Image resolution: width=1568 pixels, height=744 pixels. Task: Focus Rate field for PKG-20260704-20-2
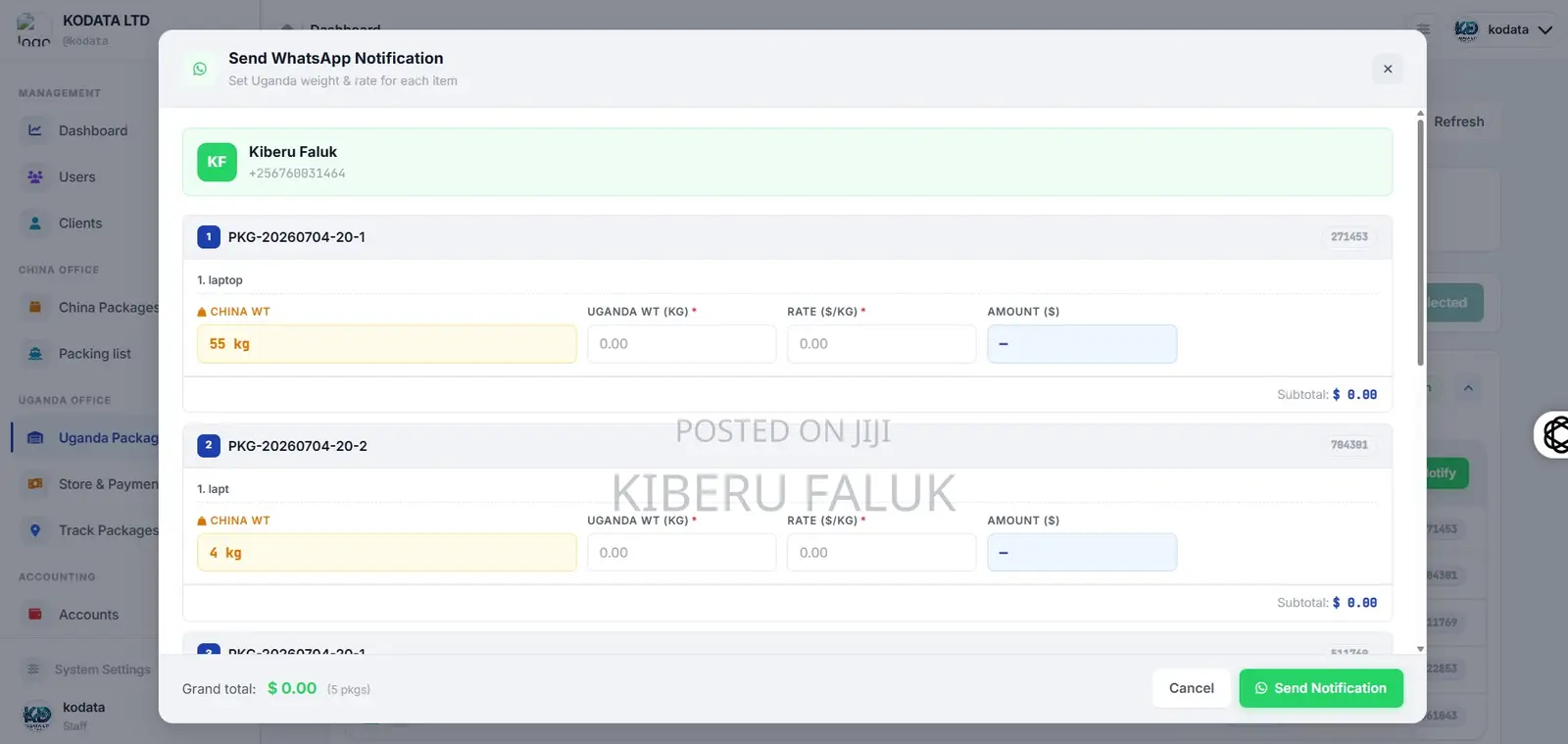pos(881,553)
